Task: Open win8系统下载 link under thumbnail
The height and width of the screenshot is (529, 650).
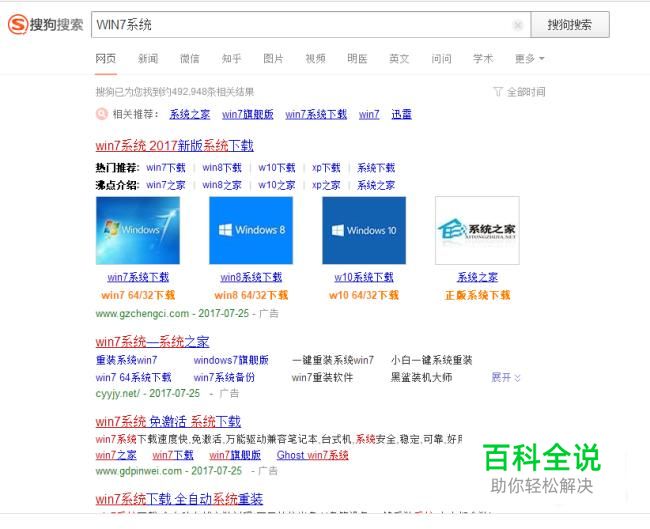Action: 251,277
